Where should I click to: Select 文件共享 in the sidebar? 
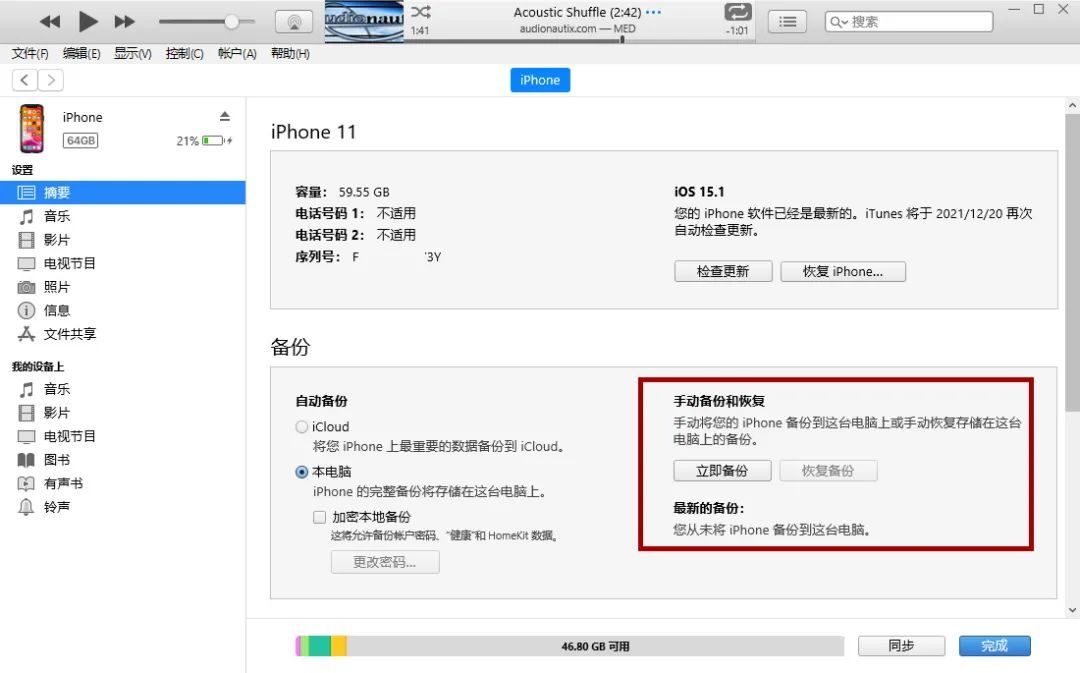71,334
